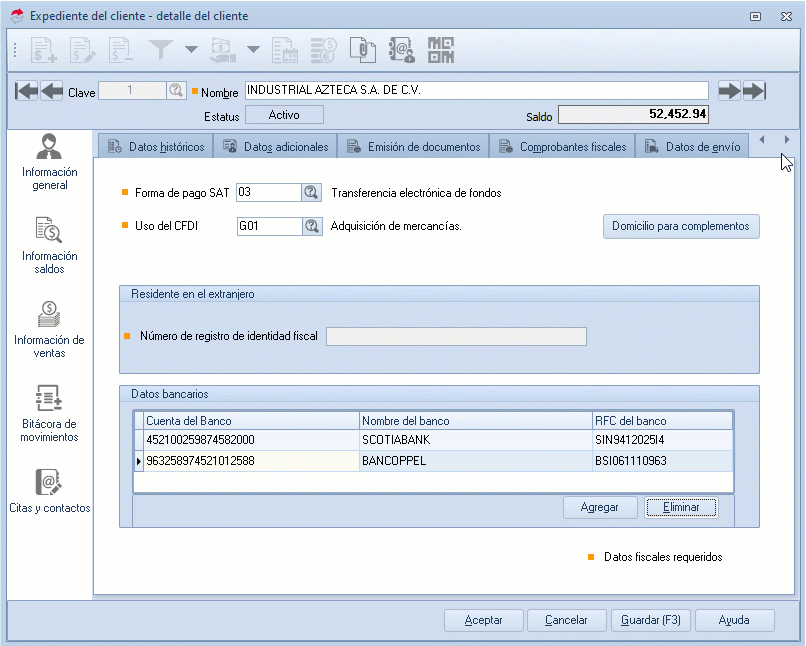Image resolution: width=806 pixels, height=646 pixels.
Task: Click RFC del banco column header
Action: [663, 421]
